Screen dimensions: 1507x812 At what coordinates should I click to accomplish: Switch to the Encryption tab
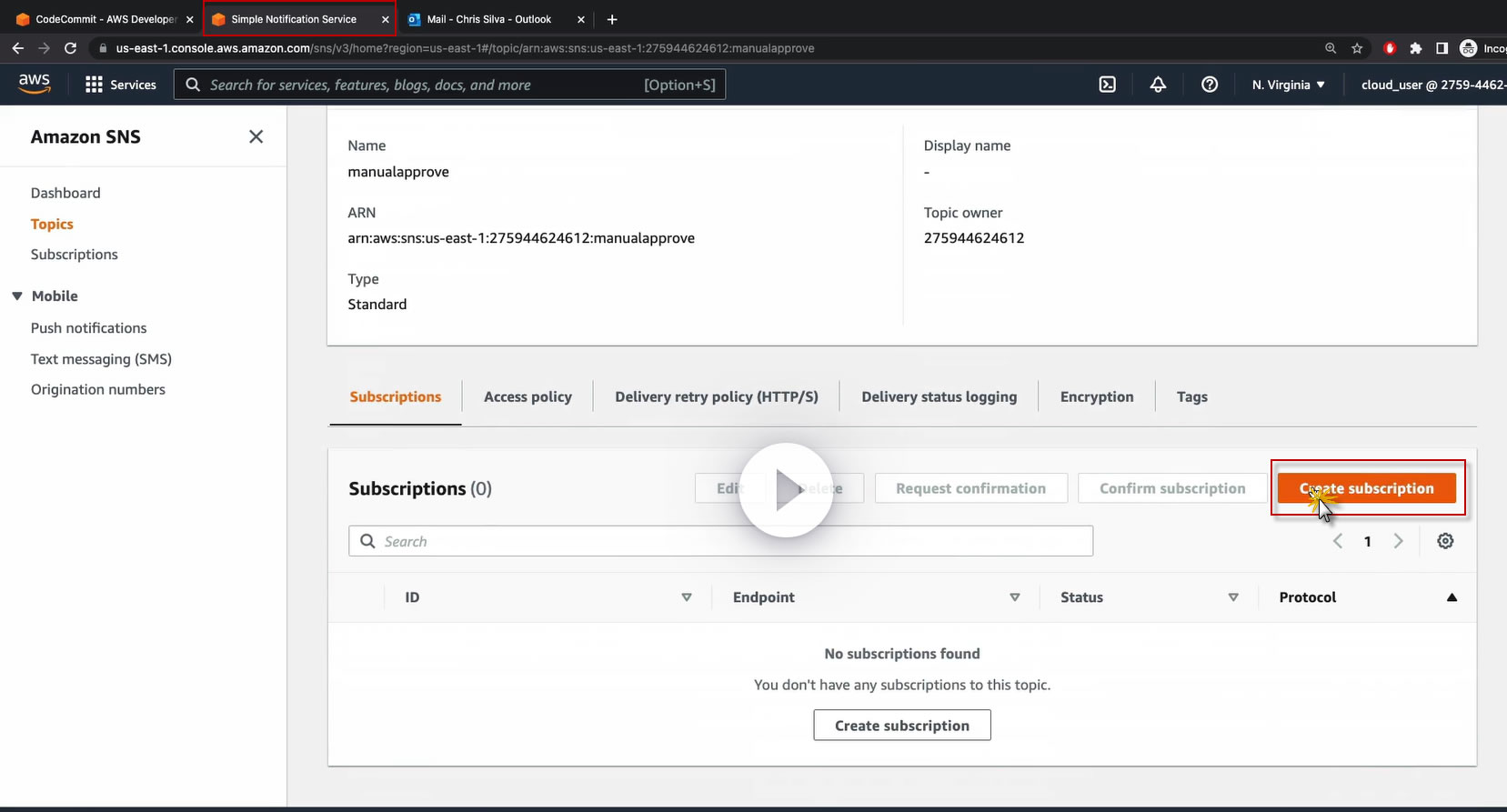1097,397
